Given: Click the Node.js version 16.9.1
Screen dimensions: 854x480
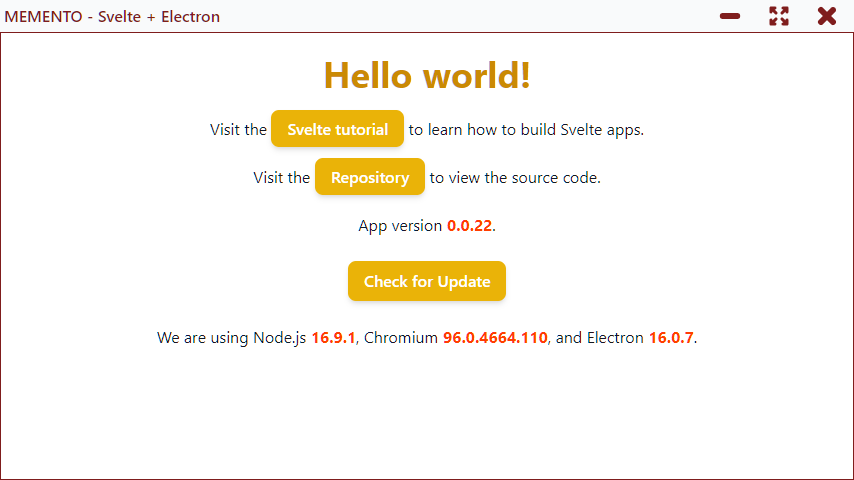Looking at the screenshot, I should [333, 338].
